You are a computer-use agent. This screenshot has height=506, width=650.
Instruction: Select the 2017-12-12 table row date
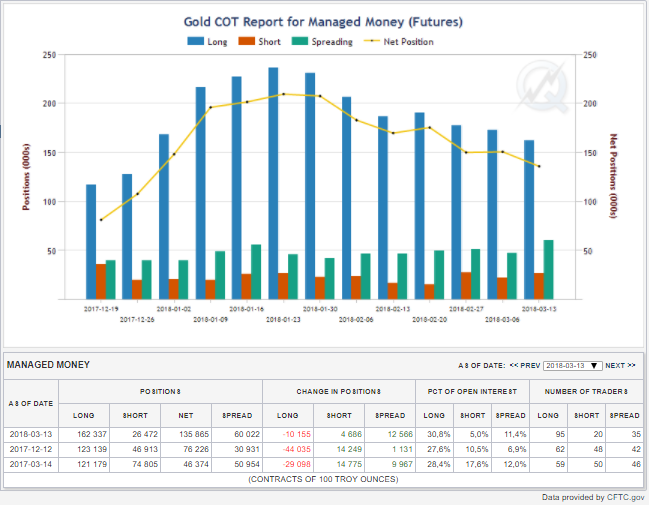pos(31,450)
